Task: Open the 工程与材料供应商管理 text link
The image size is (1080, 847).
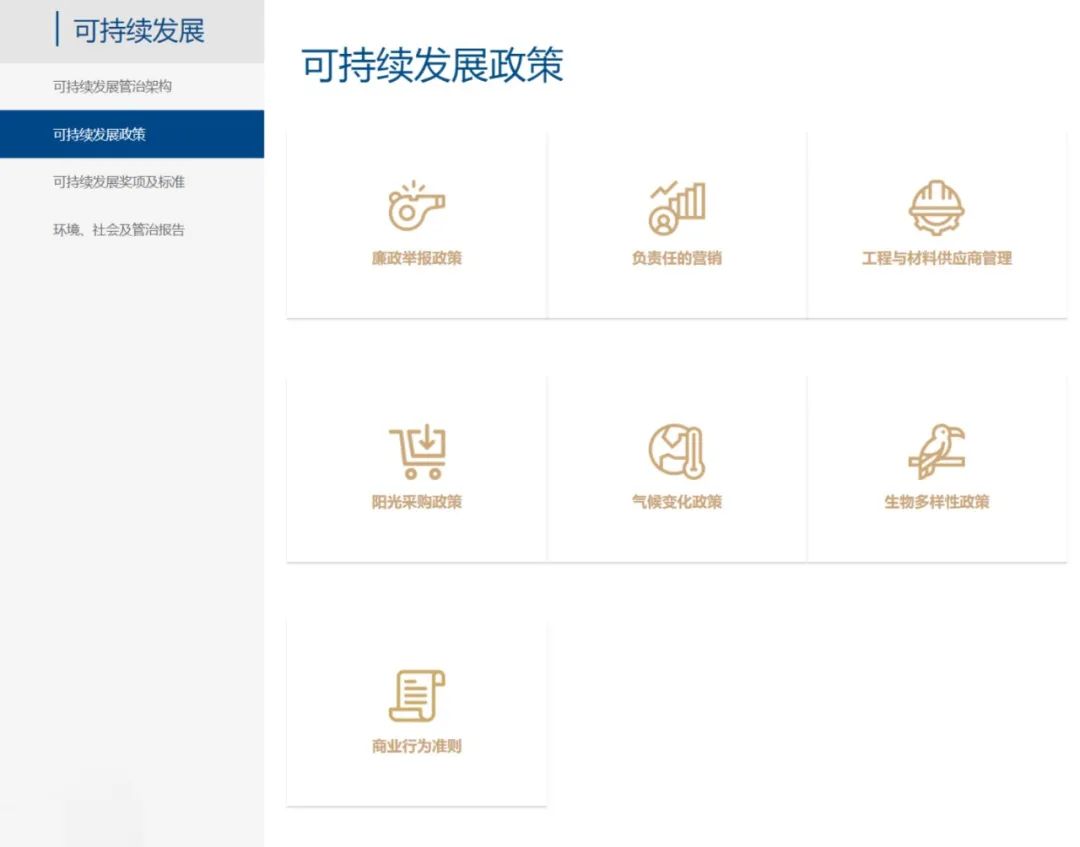Action: click(x=936, y=258)
